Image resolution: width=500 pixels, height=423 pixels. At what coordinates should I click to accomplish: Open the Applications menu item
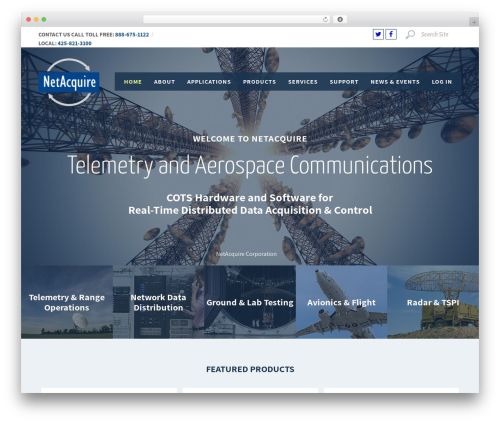[209, 82]
